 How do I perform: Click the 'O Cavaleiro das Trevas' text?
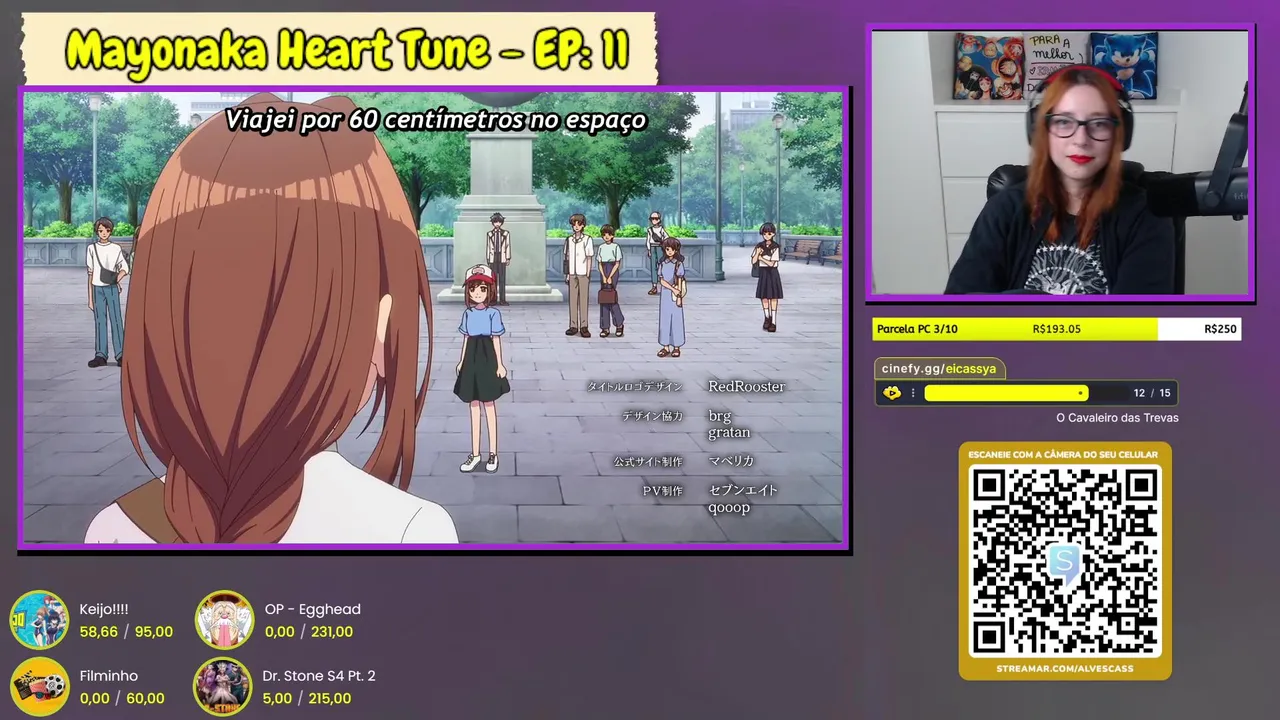(x=1117, y=418)
